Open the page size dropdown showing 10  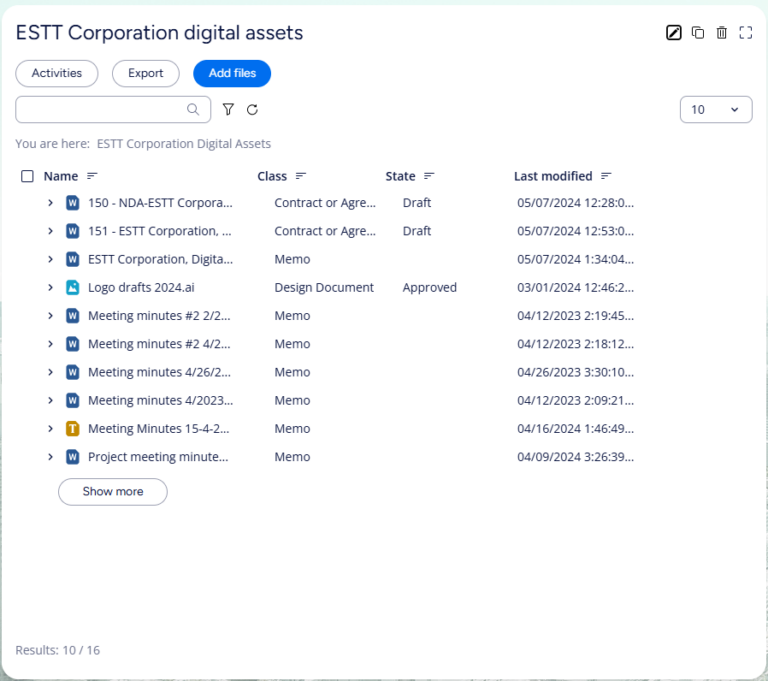715,110
